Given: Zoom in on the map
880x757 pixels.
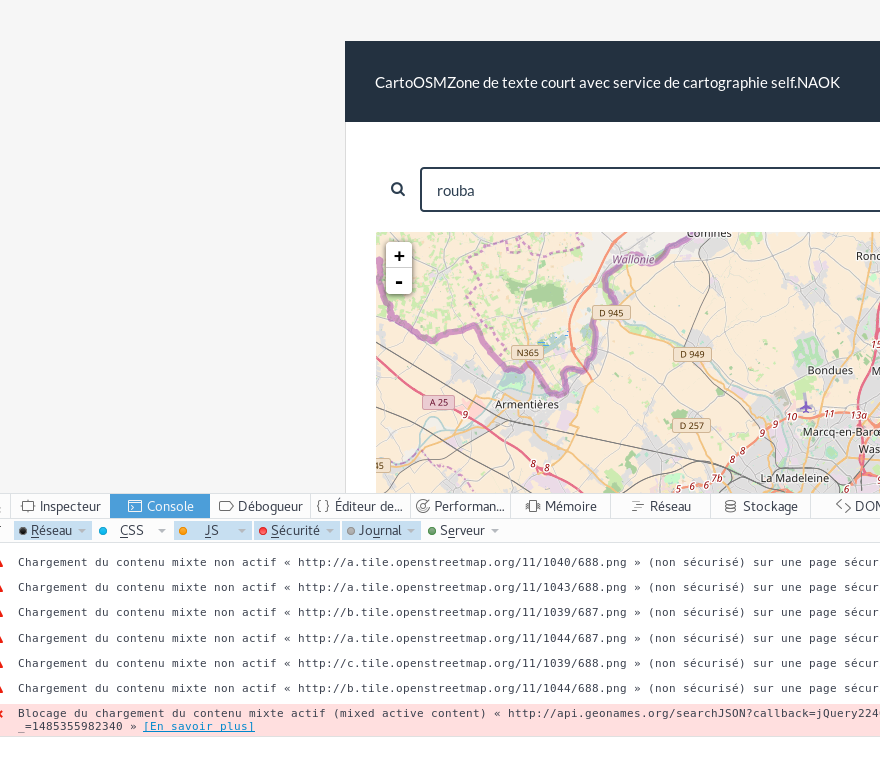Looking at the screenshot, I should tap(399, 255).
